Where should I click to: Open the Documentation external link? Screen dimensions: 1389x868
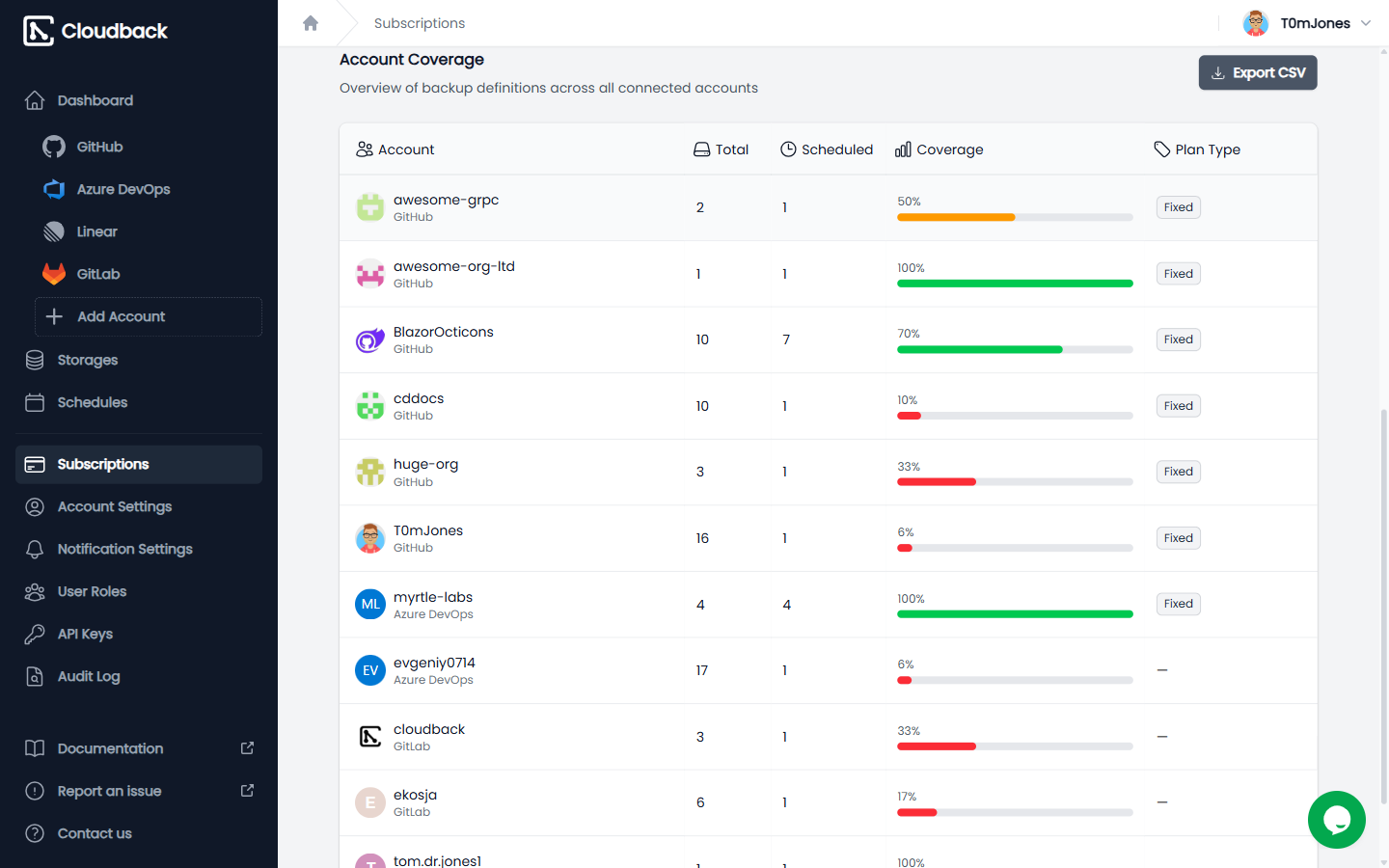point(139,748)
